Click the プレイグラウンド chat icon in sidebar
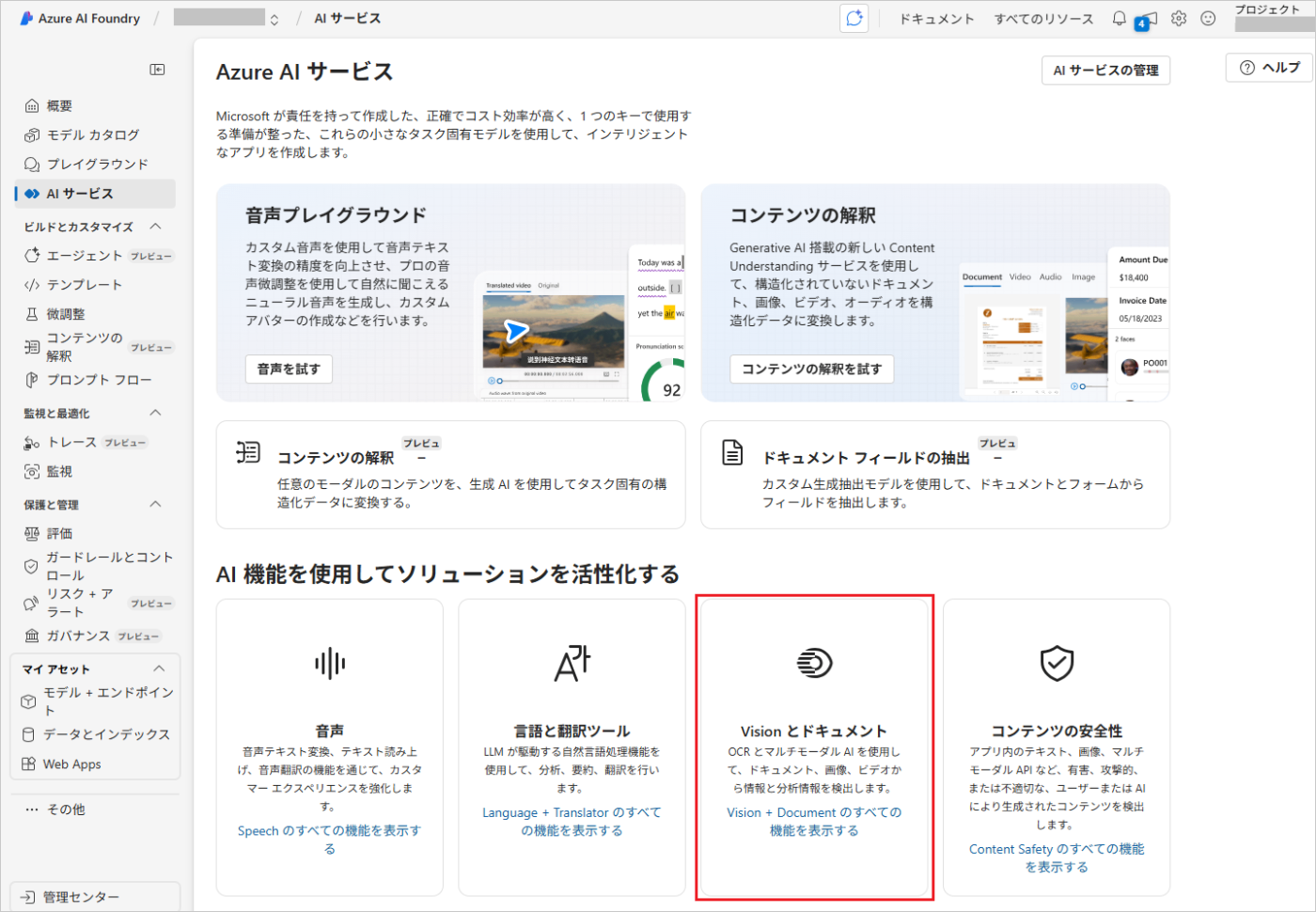 pos(32,165)
